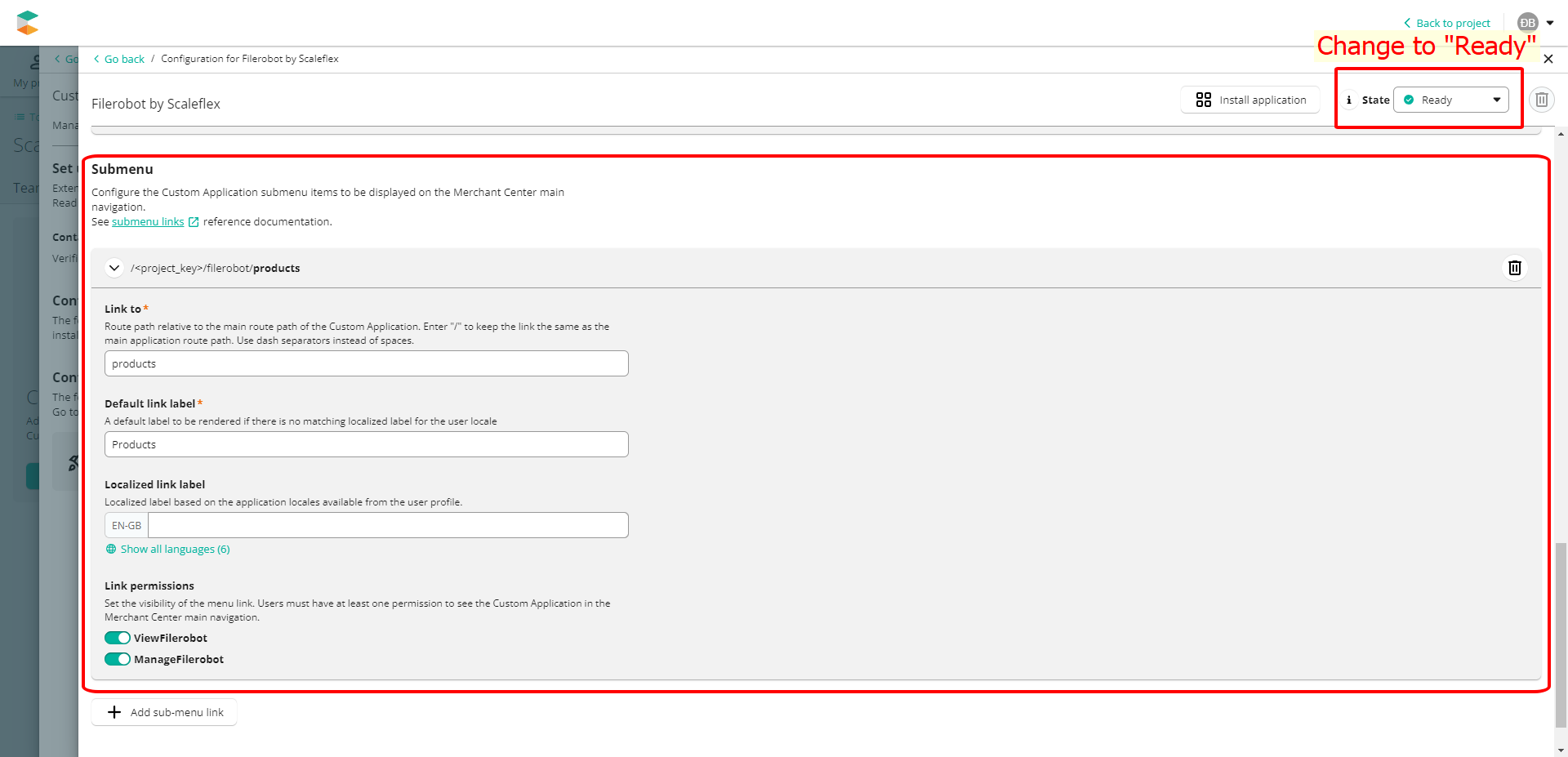Image resolution: width=1568 pixels, height=757 pixels.
Task: Click the globe icon beside Show all languages
Action: [111, 550]
